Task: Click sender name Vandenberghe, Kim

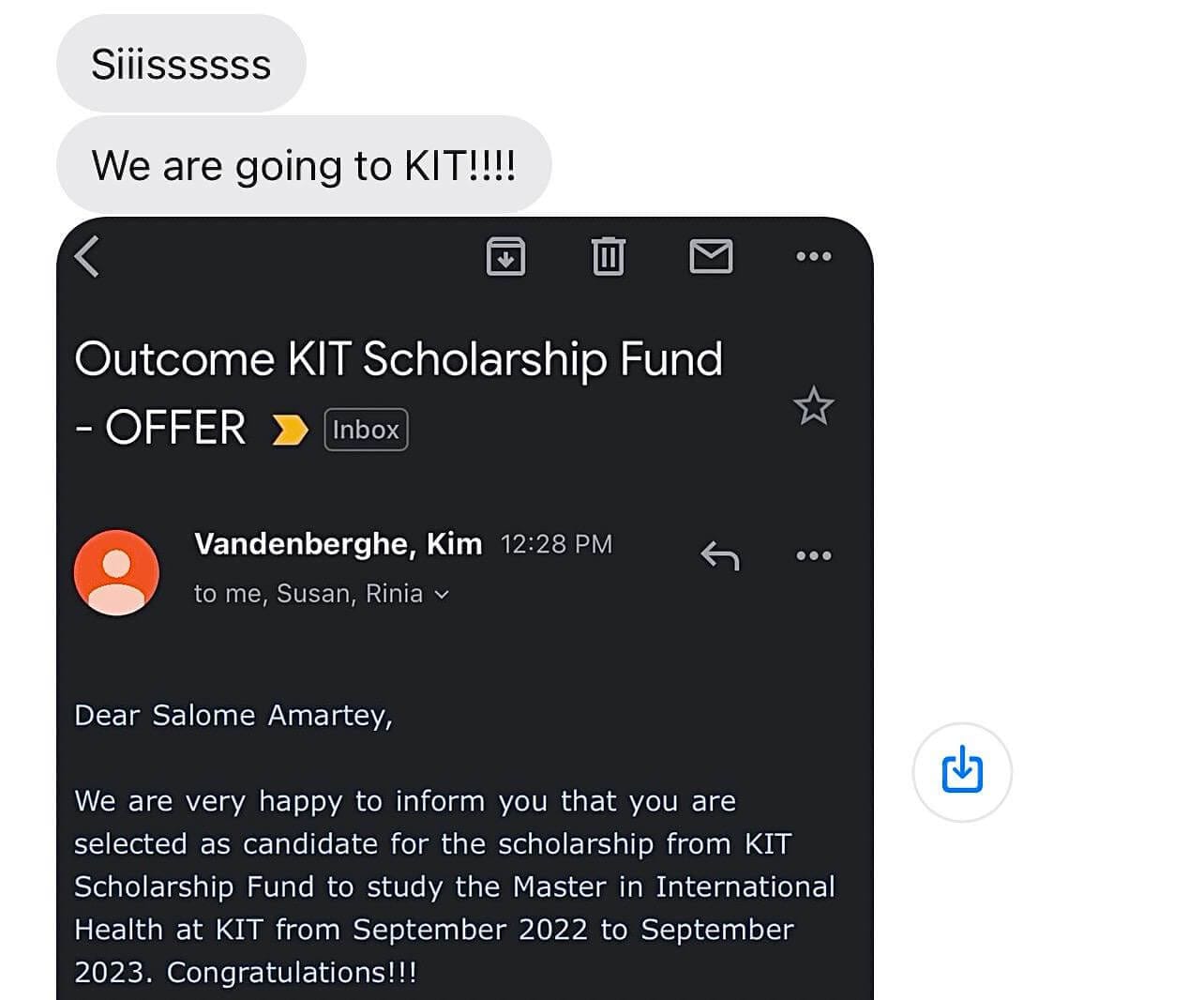Action: (338, 544)
